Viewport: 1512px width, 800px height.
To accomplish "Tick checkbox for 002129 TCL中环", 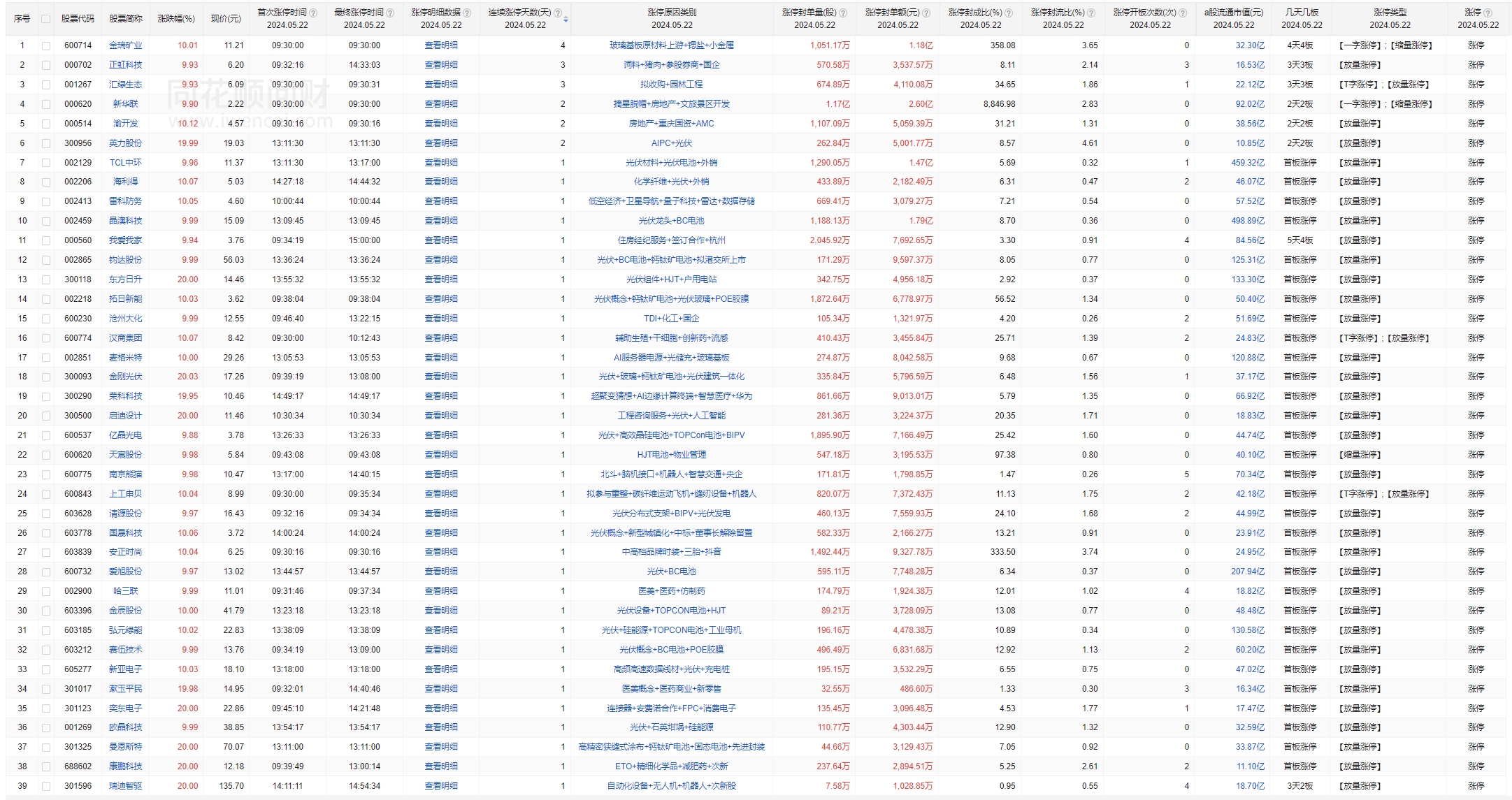I will click(46, 163).
